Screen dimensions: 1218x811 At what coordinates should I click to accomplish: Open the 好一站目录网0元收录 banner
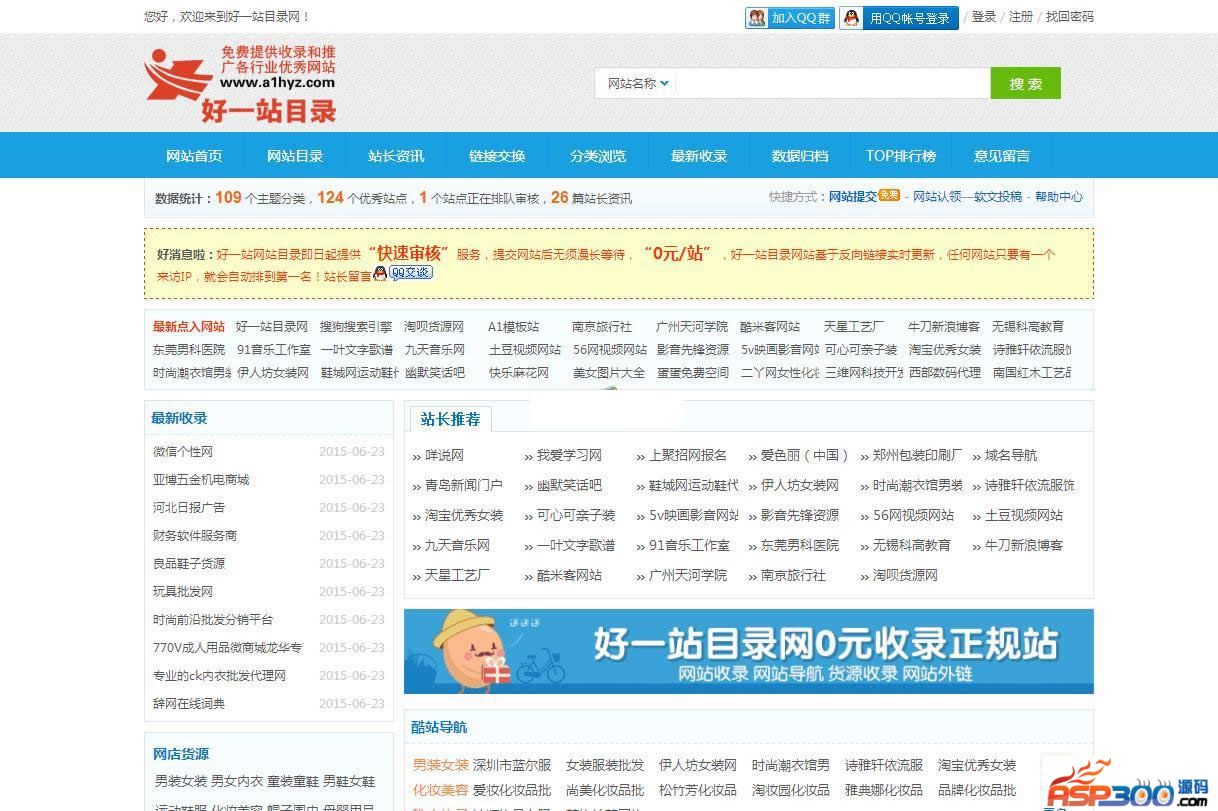coord(748,651)
